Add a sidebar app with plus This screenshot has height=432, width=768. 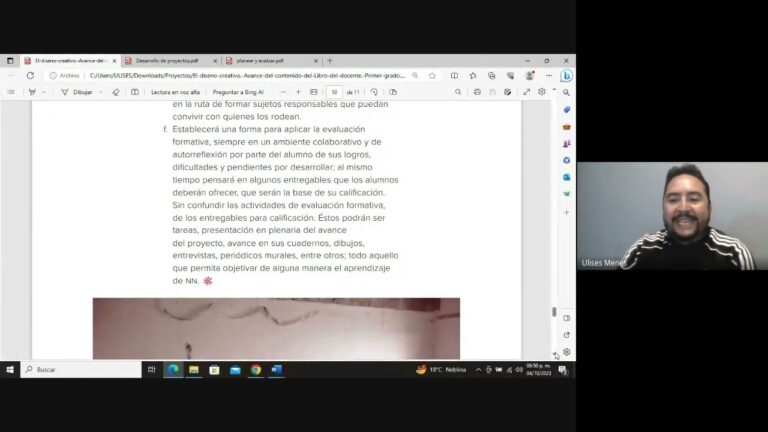(x=567, y=213)
